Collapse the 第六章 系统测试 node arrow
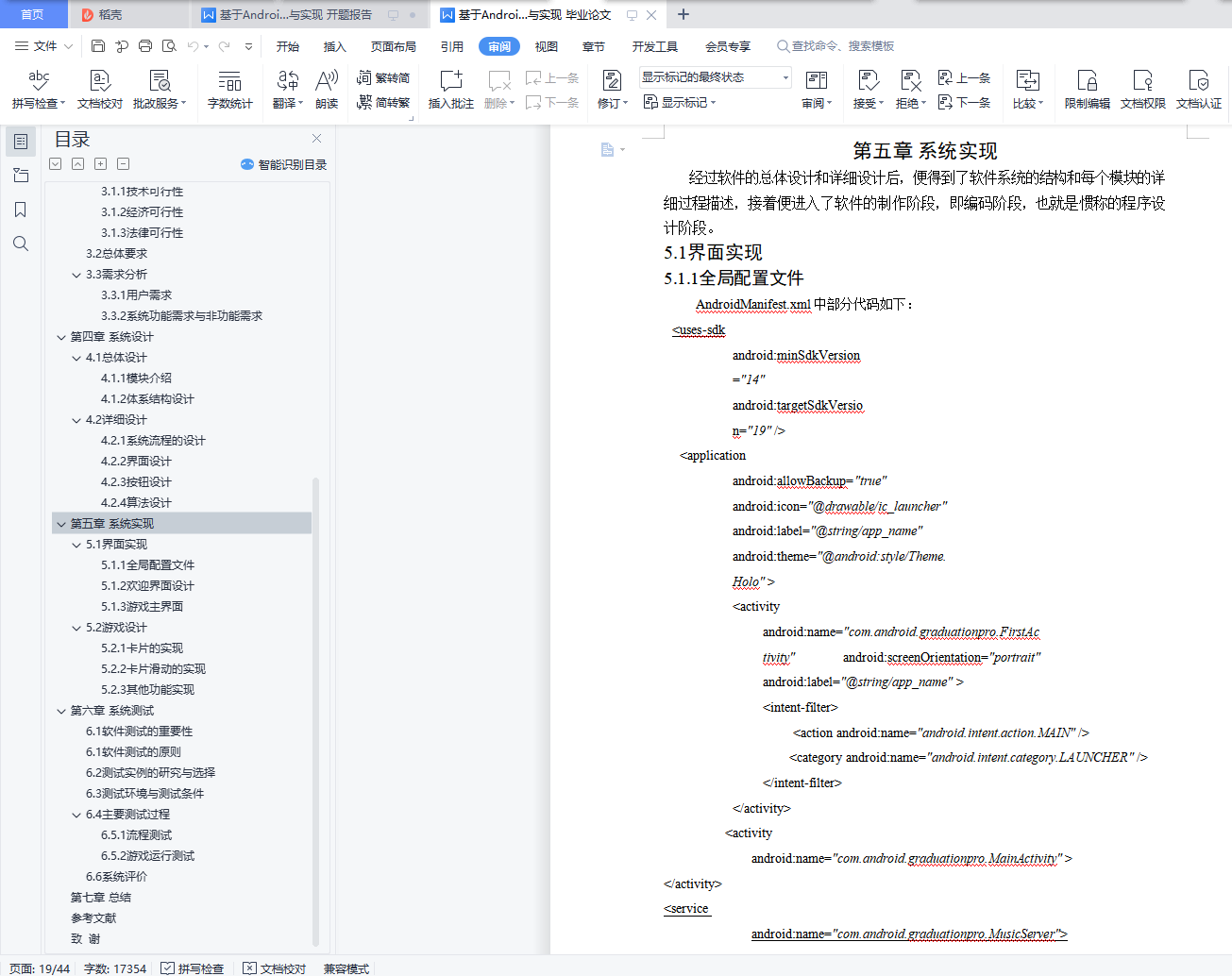The width and height of the screenshot is (1232, 976). click(61, 711)
